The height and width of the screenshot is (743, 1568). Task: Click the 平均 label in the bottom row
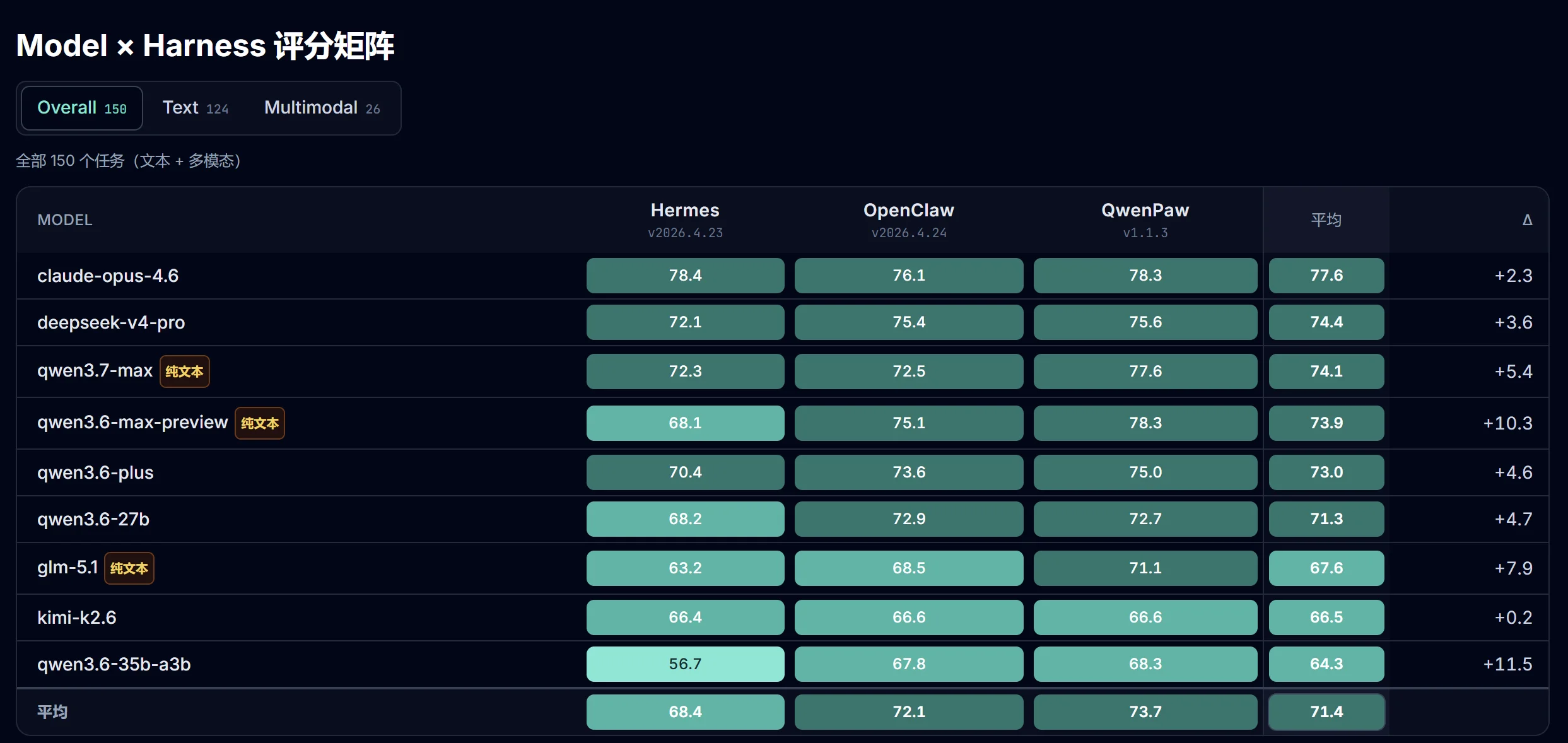coord(52,712)
